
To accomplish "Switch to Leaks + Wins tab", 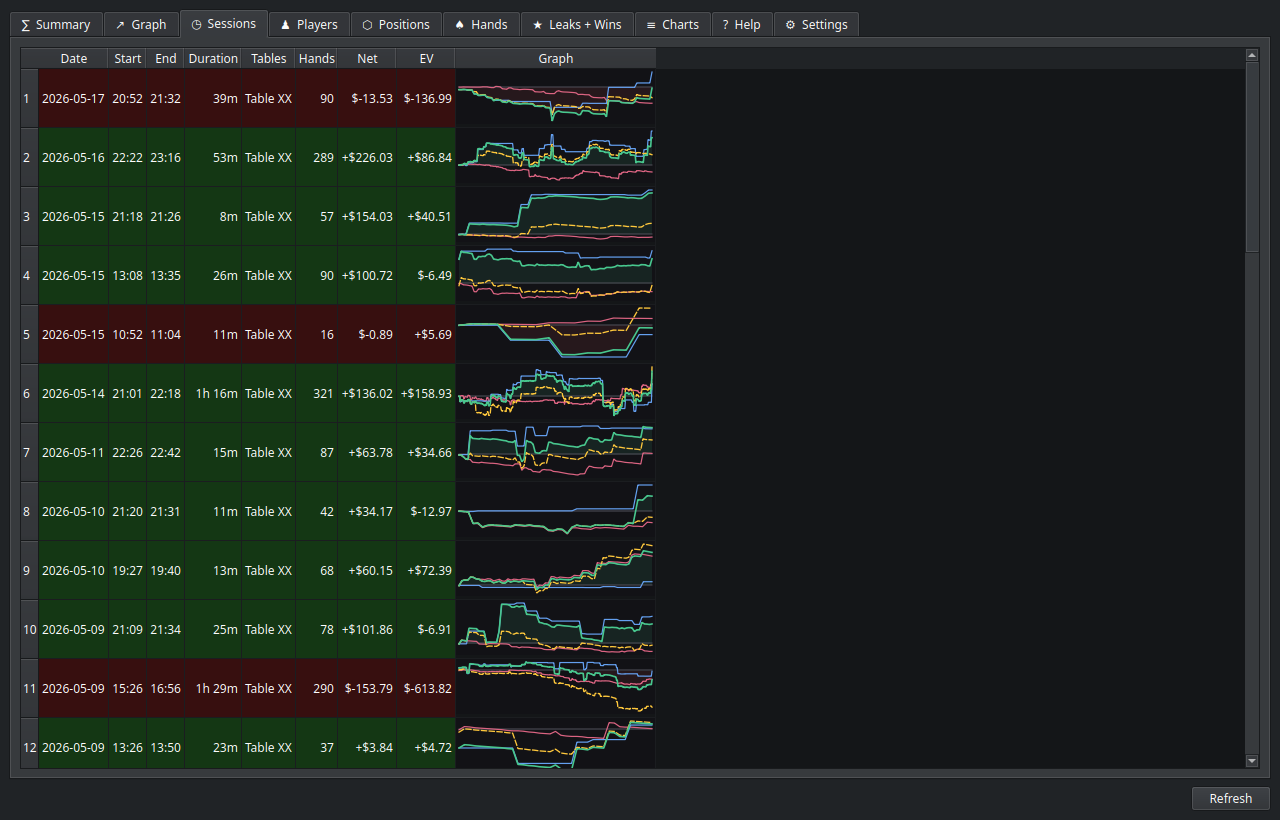I will point(577,24).
